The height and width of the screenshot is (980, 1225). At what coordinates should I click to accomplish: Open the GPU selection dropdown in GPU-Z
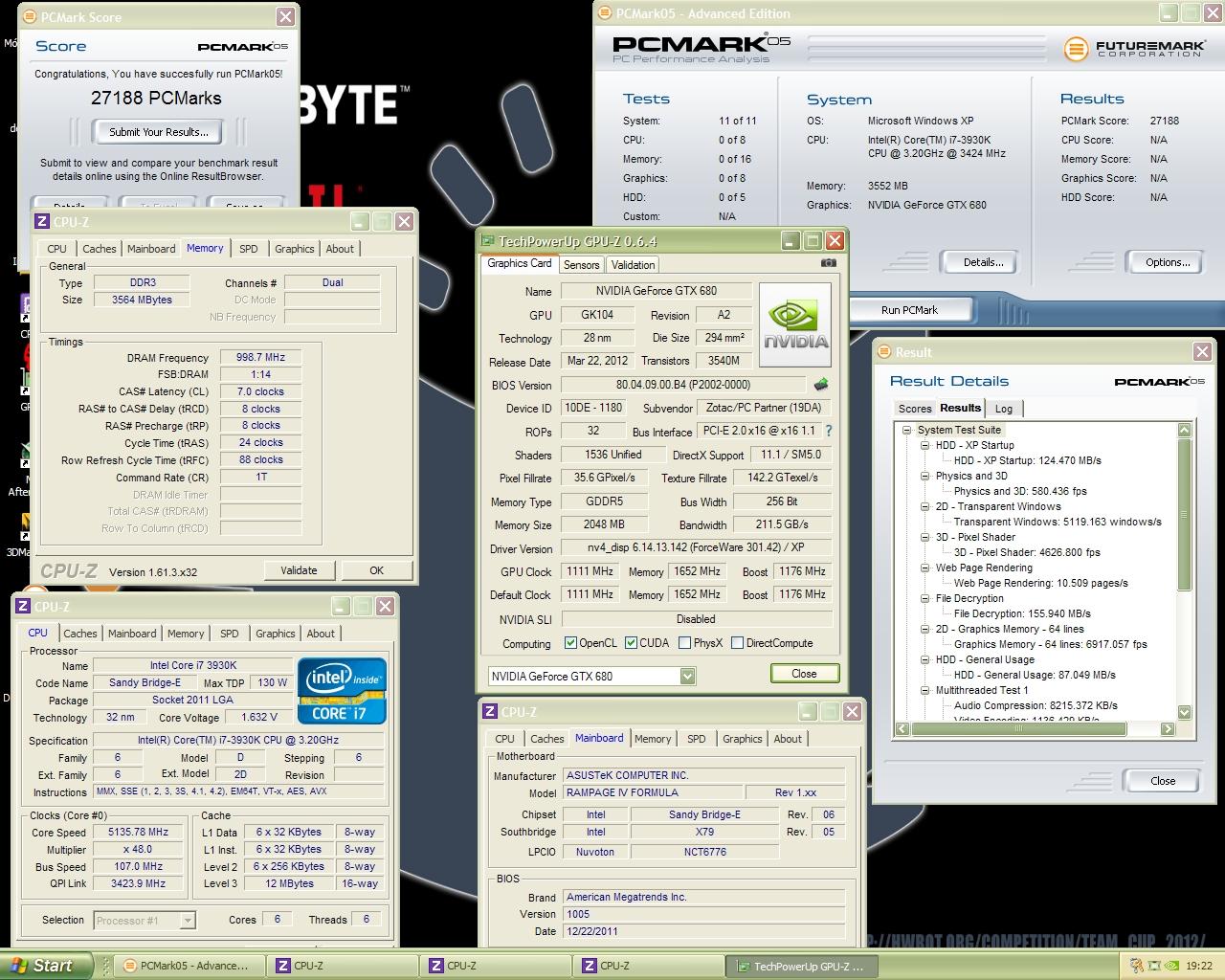click(687, 677)
